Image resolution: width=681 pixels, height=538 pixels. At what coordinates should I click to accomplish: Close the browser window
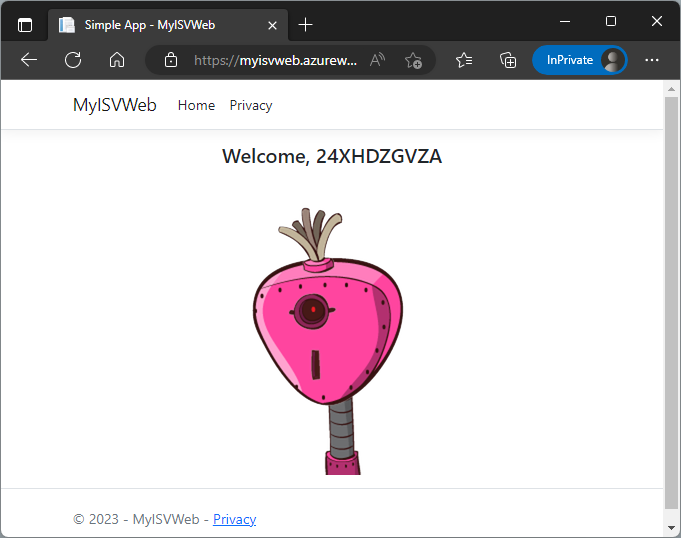pos(657,21)
